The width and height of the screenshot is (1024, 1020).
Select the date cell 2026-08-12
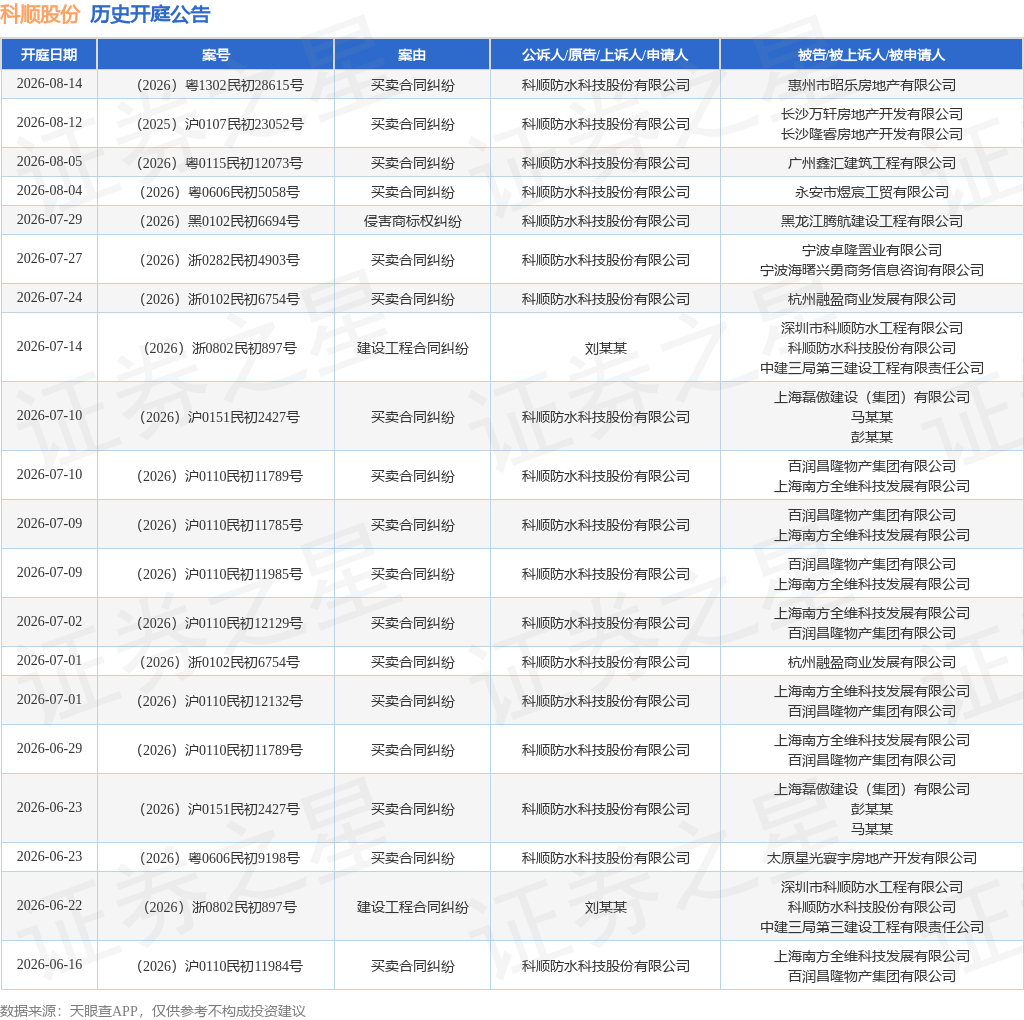(50, 123)
